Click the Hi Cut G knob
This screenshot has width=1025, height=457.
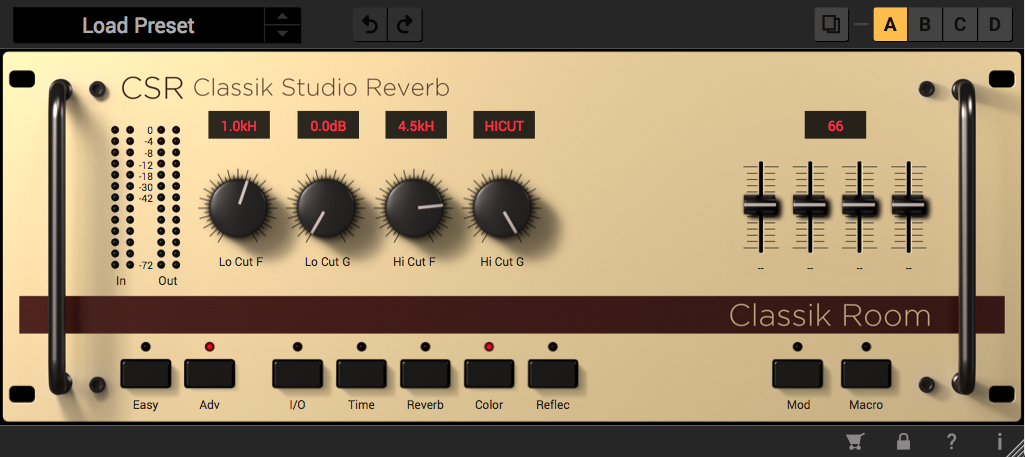502,209
